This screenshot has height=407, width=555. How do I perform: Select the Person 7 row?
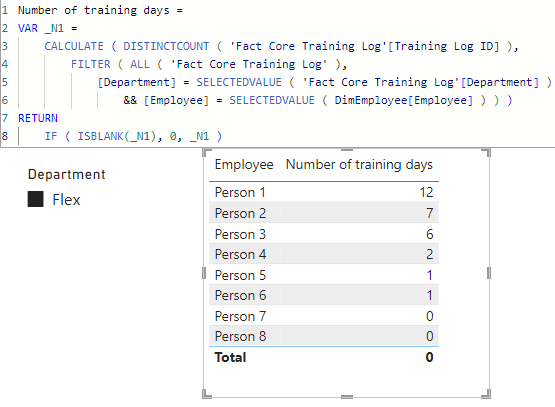324,316
